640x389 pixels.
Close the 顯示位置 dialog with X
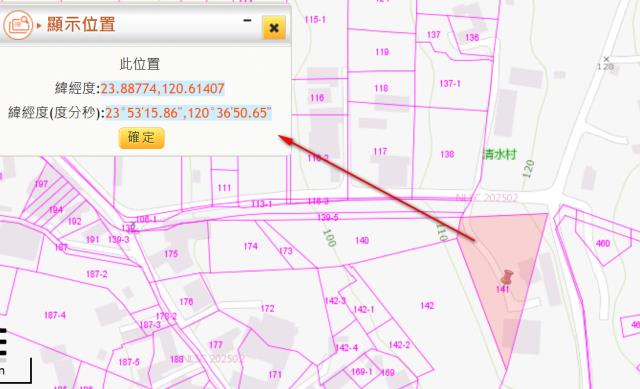click(274, 28)
